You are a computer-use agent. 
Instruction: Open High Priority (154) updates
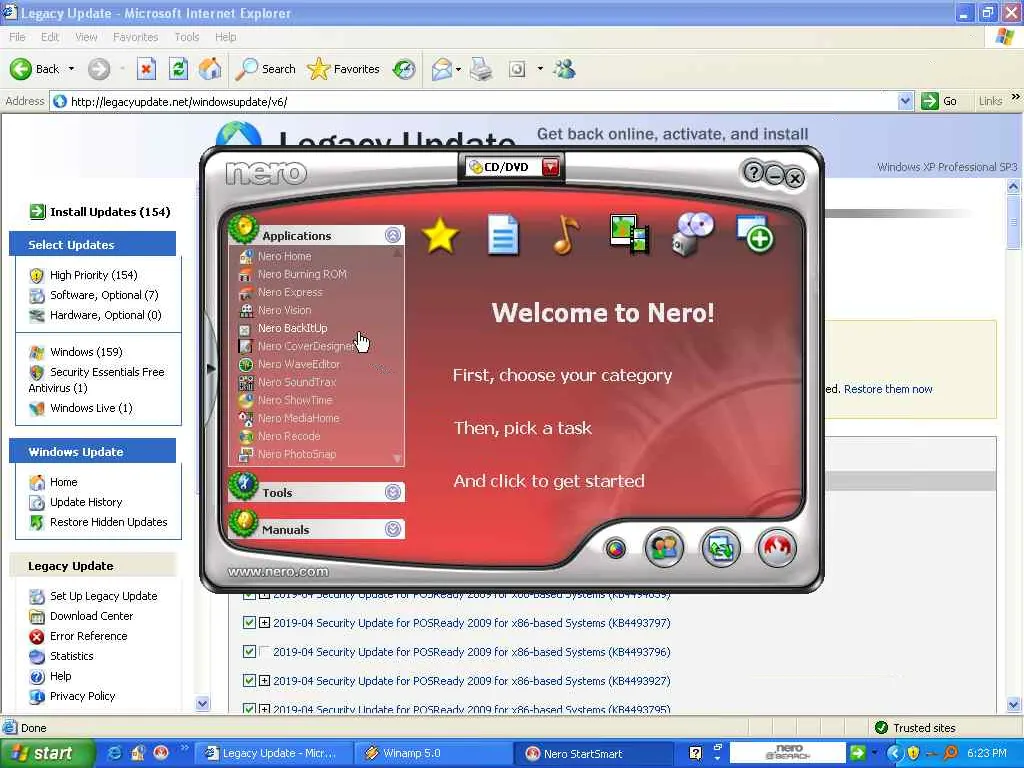93,275
